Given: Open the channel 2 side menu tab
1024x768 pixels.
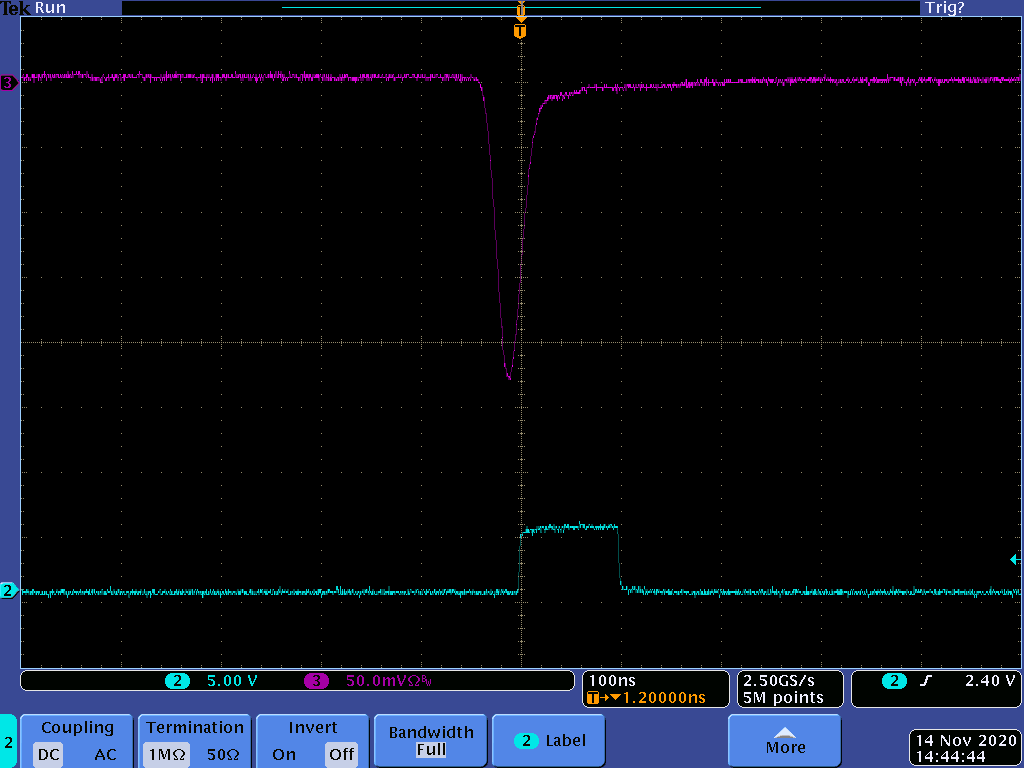Looking at the screenshot, I should click(8, 741).
